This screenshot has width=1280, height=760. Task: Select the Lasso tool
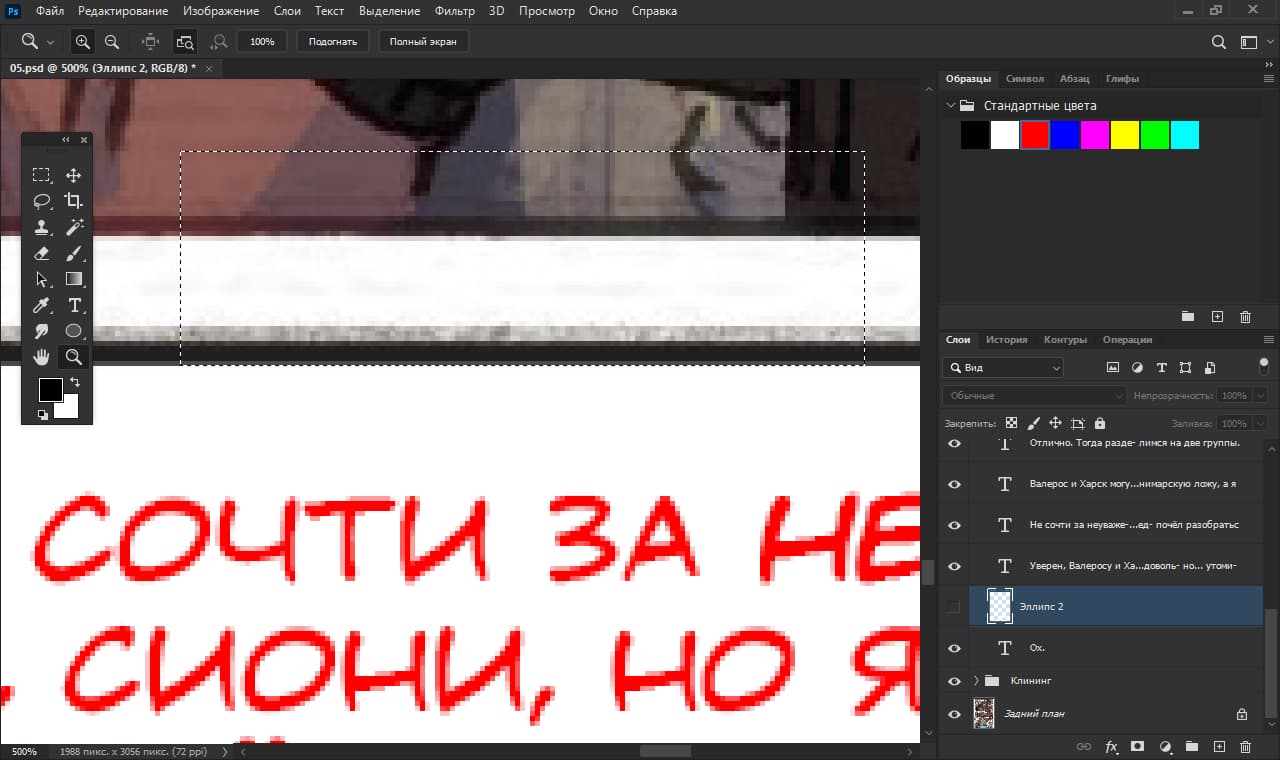tap(41, 201)
